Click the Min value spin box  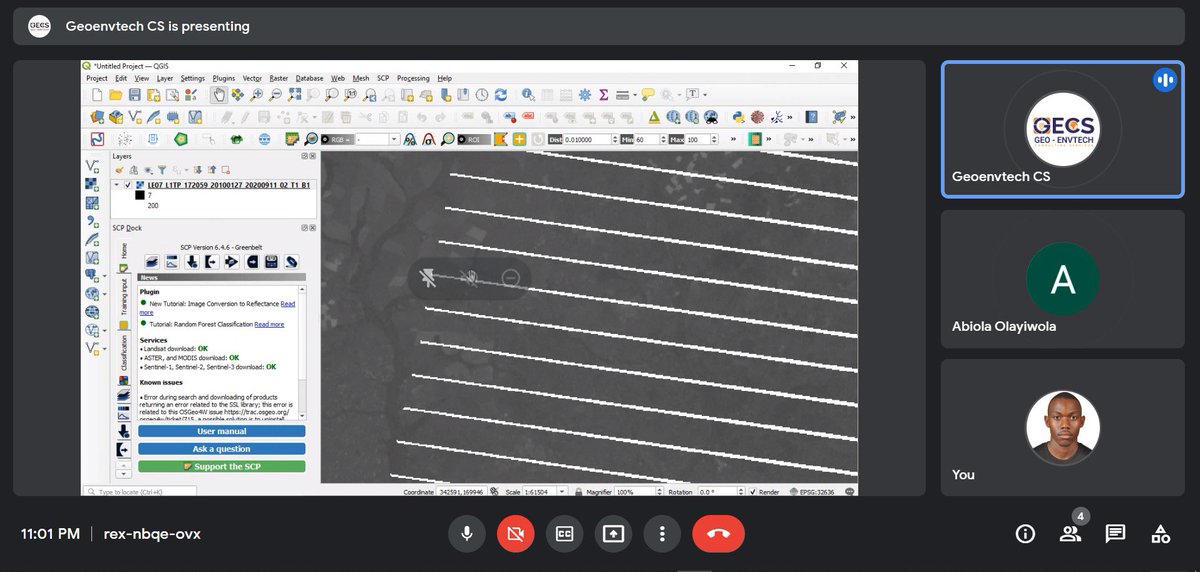pos(651,139)
